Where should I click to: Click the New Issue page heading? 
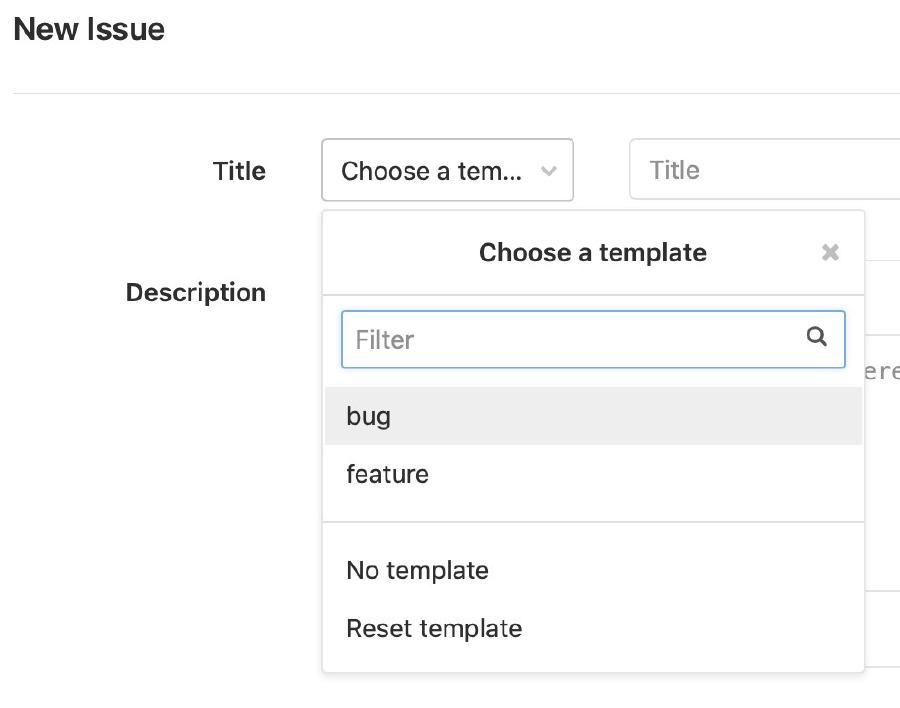point(89,29)
